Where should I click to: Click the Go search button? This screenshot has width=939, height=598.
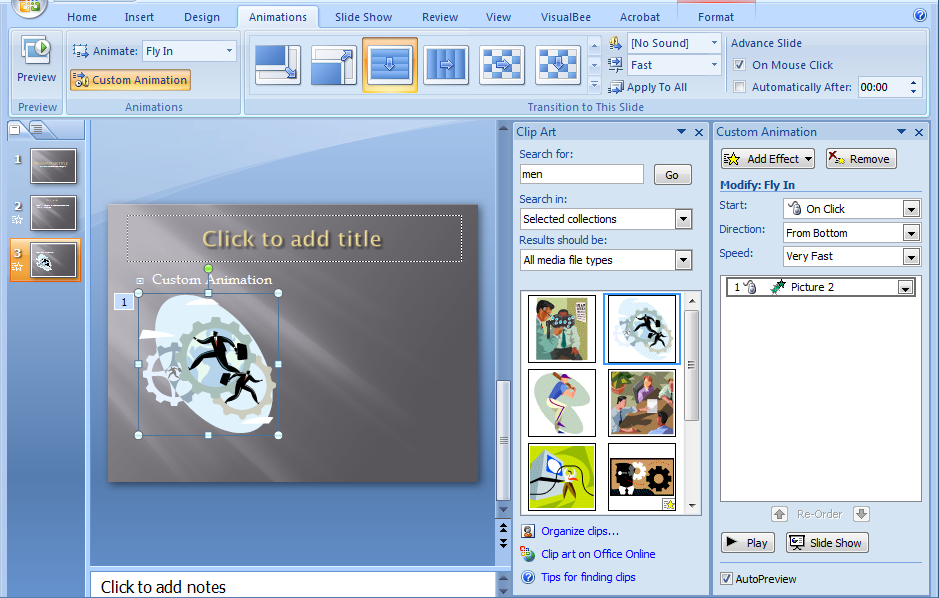click(672, 175)
